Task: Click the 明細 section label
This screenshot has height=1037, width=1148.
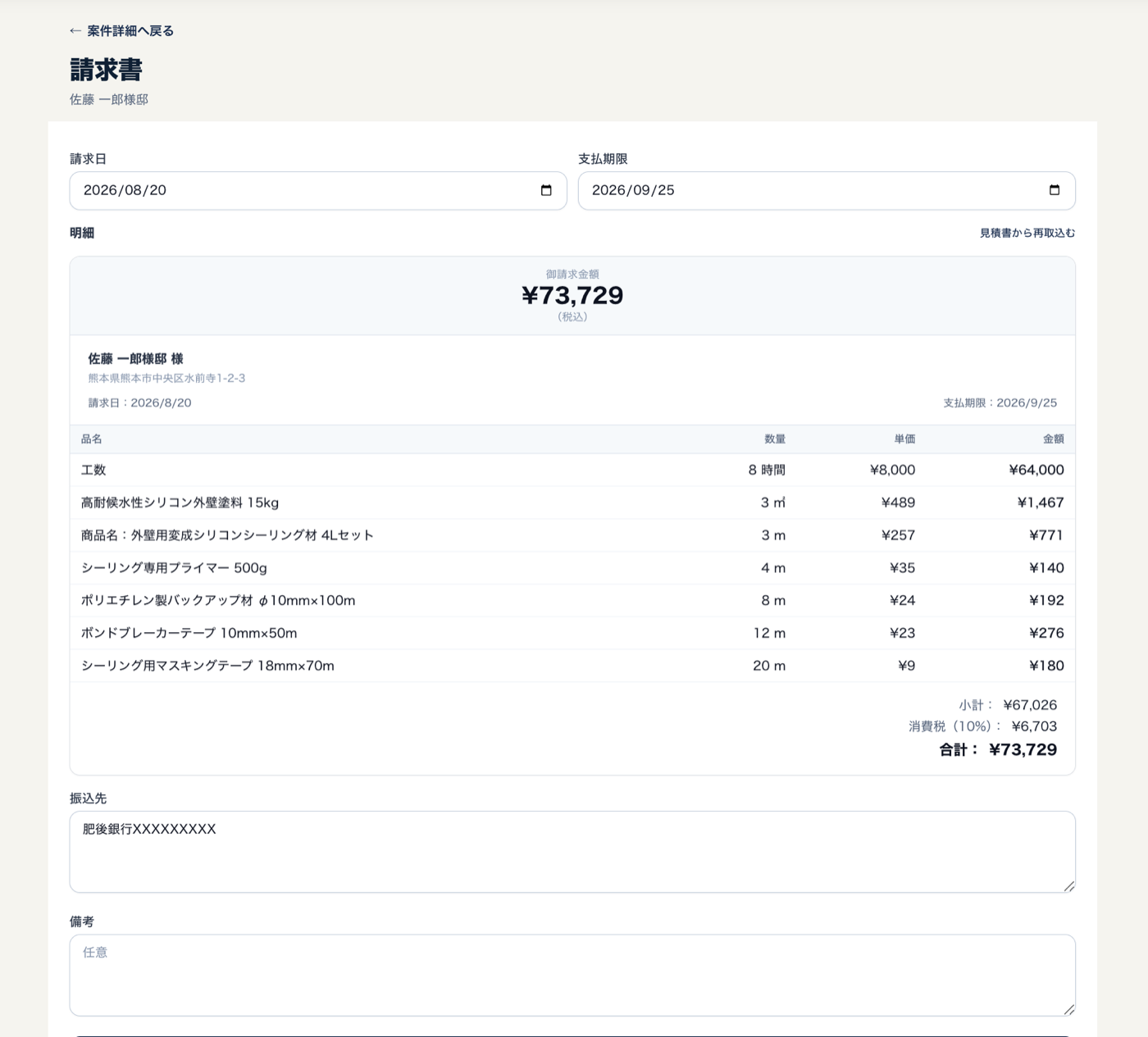Action: pyautogui.click(x=82, y=233)
